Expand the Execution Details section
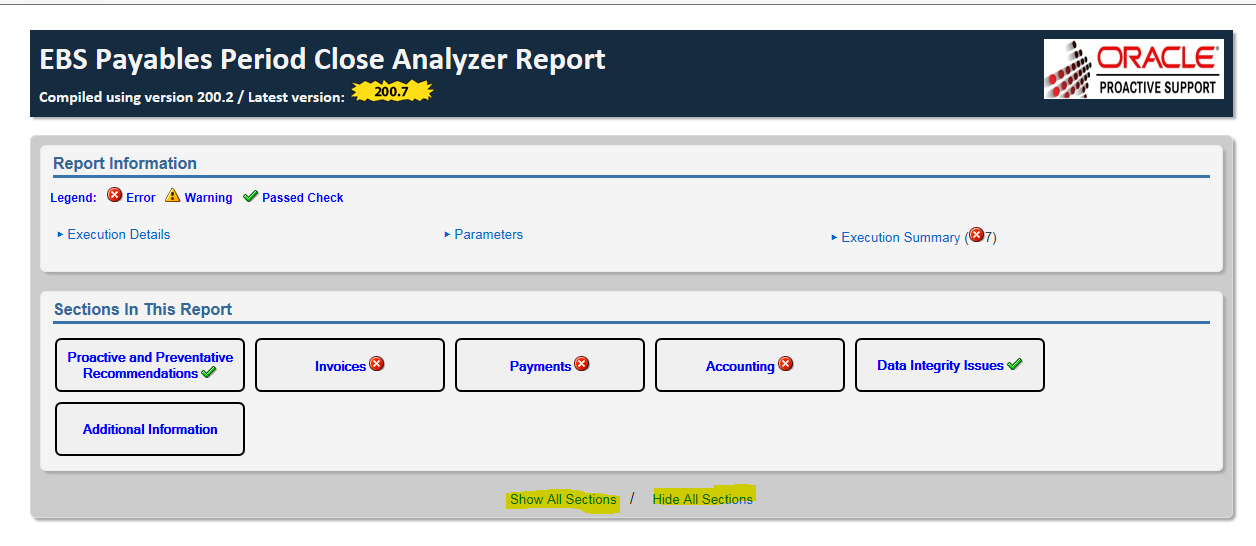This screenshot has height=546, width=1256. [x=114, y=234]
